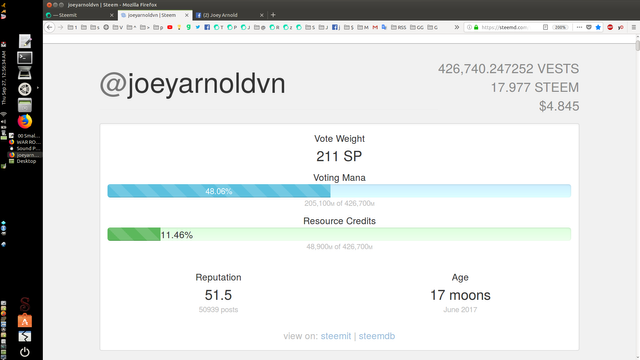Close the Joey Arnold Facebook tab
Screen dimensions: 640x360
point(262,15)
